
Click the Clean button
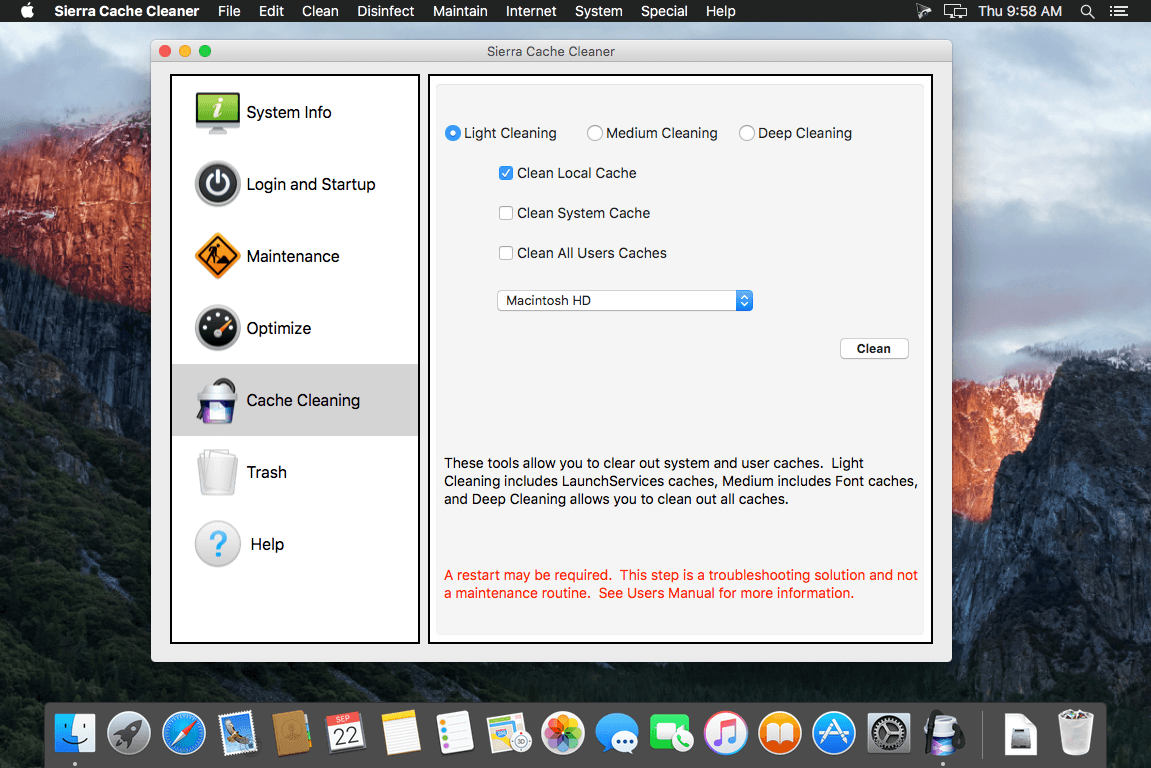coord(874,349)
